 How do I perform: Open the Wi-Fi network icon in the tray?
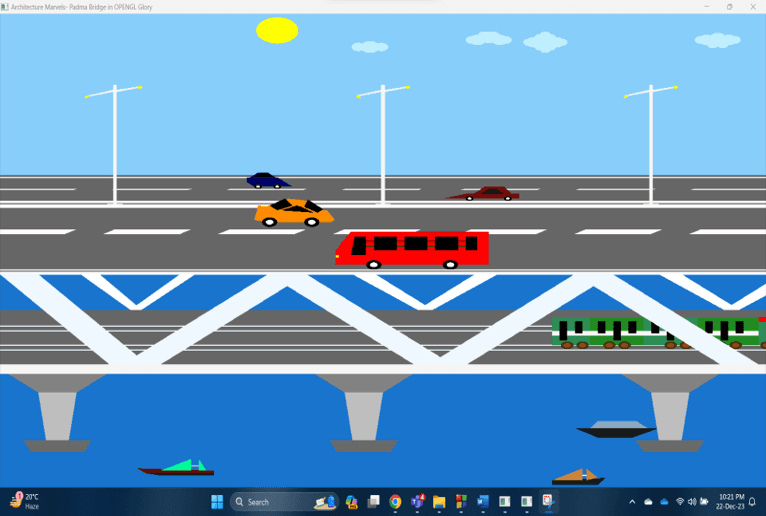pyautogui.click(x=680, y=502)
